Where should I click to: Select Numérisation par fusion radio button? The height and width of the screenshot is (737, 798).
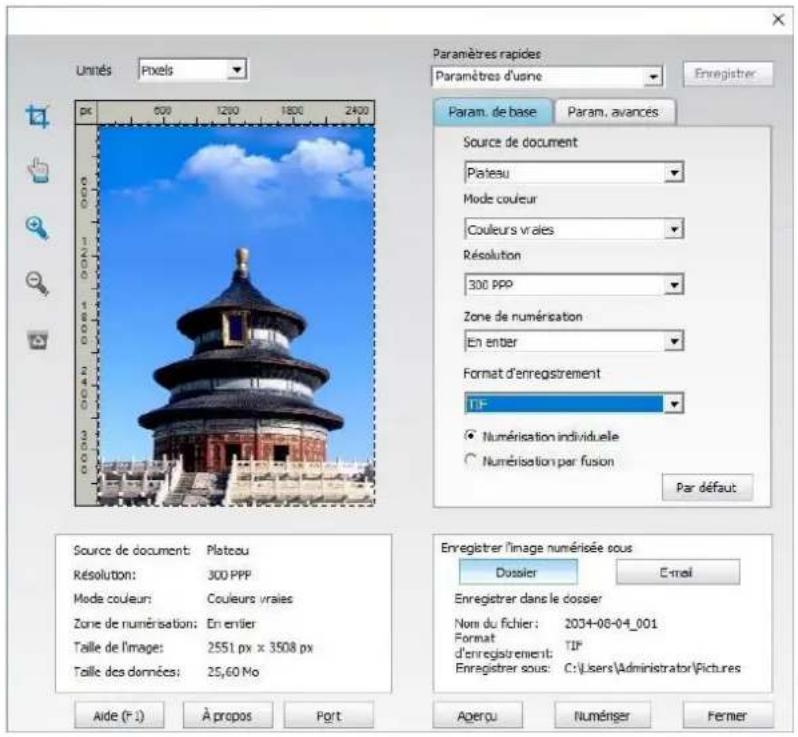471,461
